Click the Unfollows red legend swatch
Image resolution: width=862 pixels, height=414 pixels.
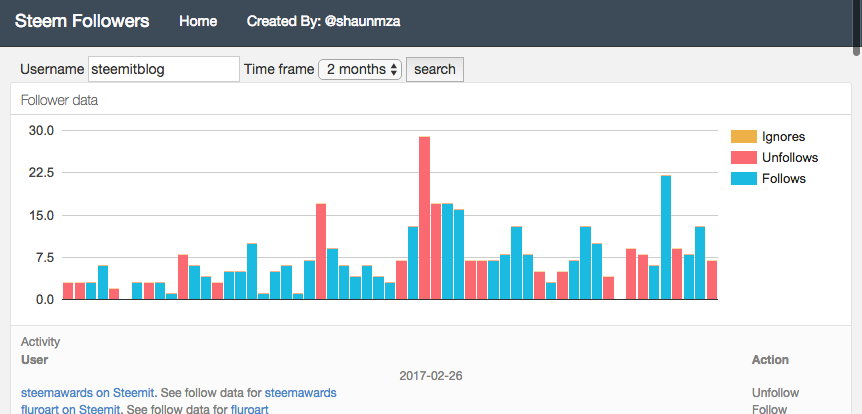click(744, 158)
